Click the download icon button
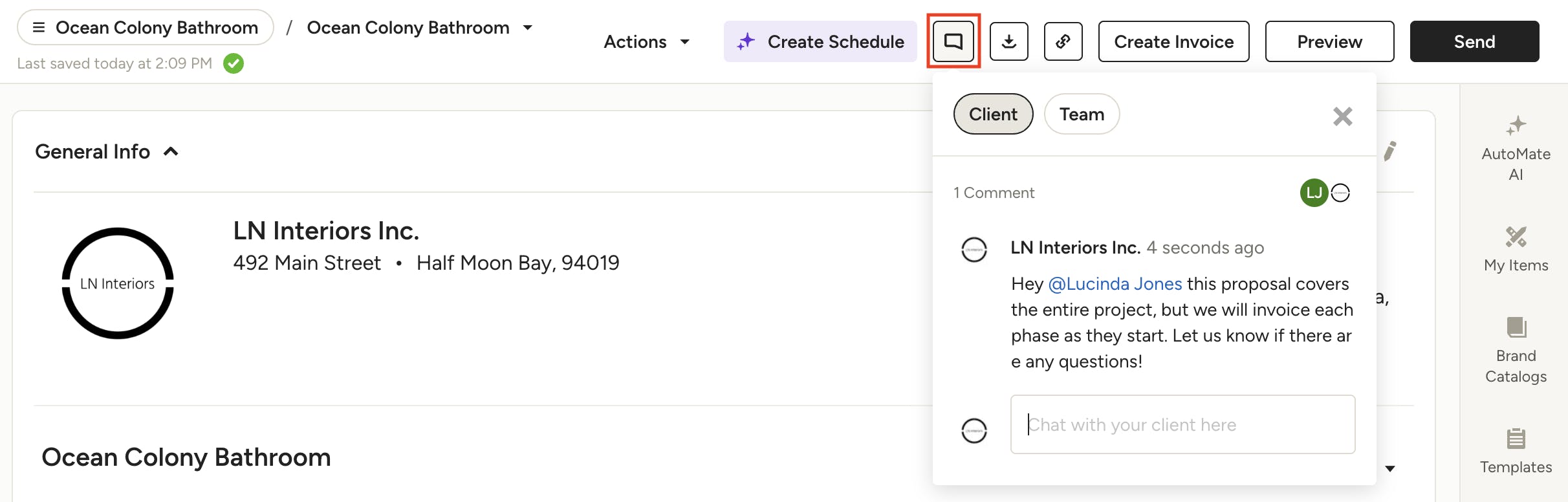This screenshot has width=1568, height=502. 1008,41
